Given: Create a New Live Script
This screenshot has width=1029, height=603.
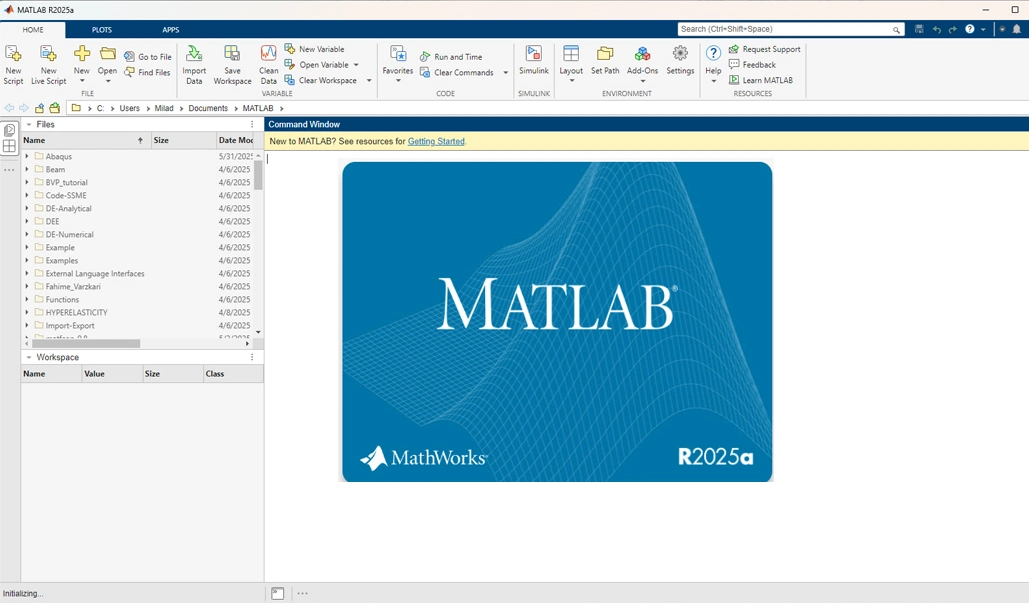Looking at the screenshot, I should click(48, 62).
